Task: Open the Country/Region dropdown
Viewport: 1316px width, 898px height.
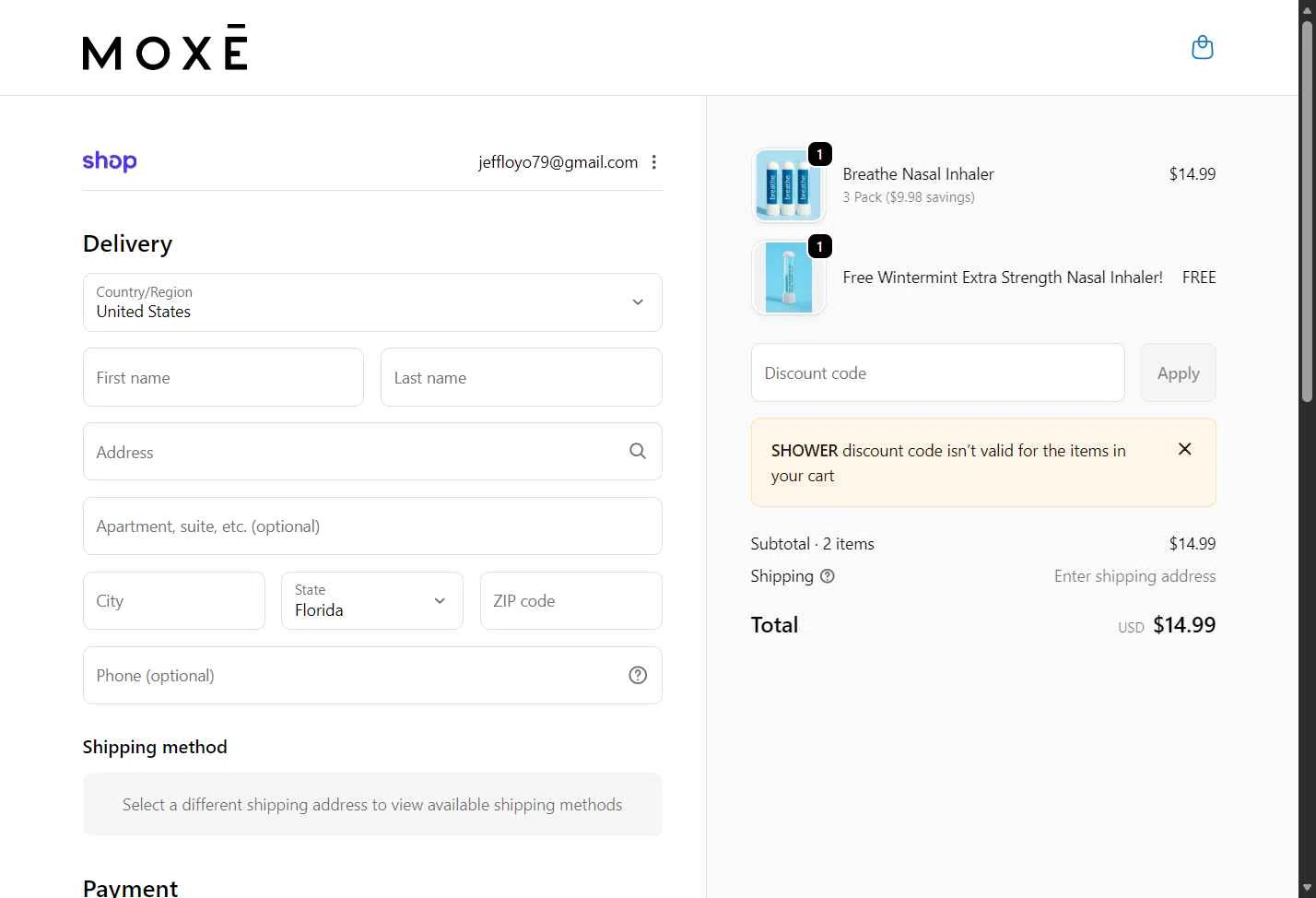Action: click(372, 302)
